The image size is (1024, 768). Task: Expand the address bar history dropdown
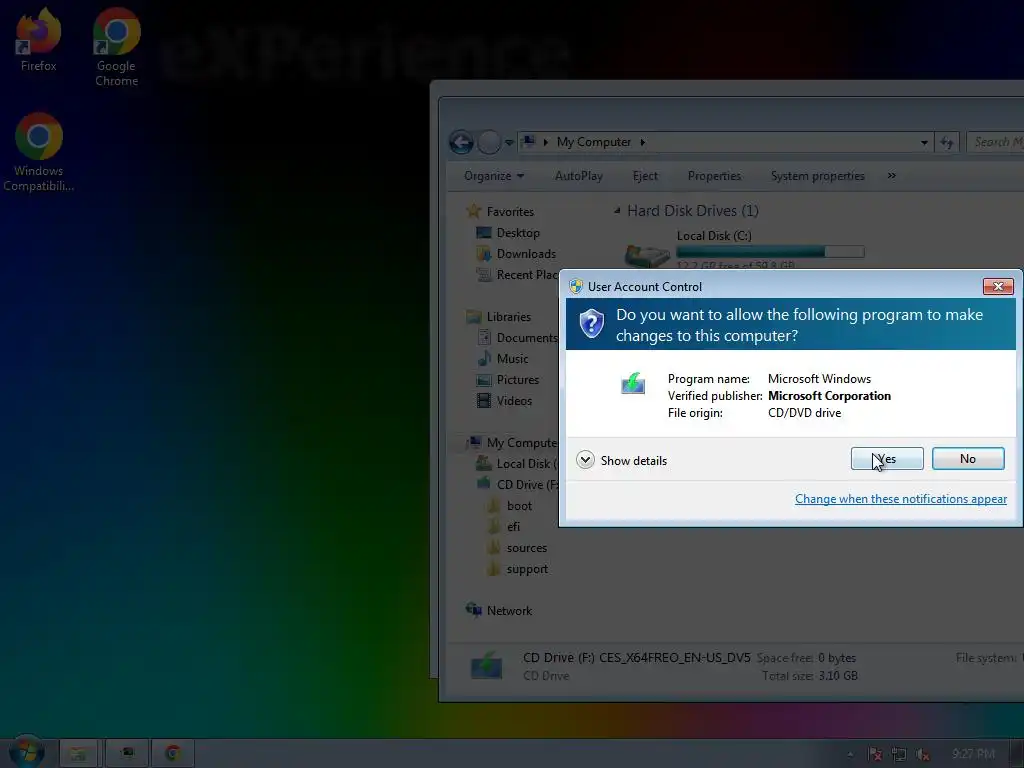coord(924,142)
